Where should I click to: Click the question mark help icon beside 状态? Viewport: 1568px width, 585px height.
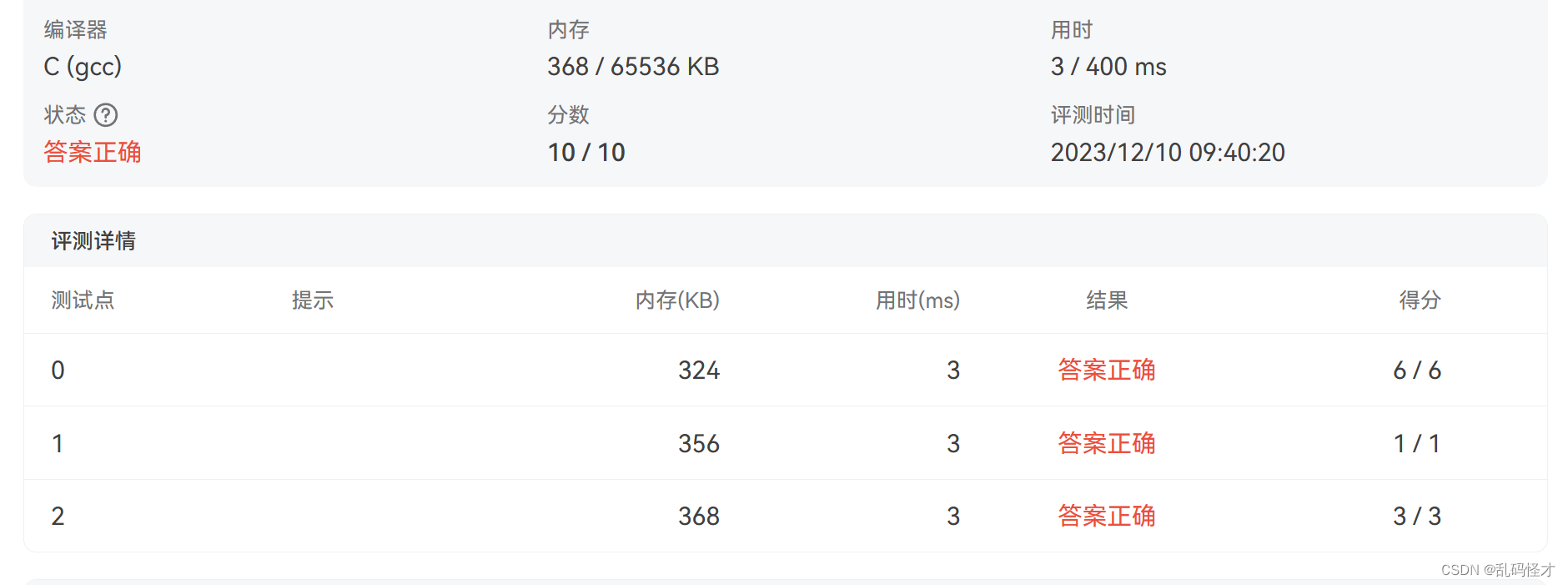click(108, 115)
